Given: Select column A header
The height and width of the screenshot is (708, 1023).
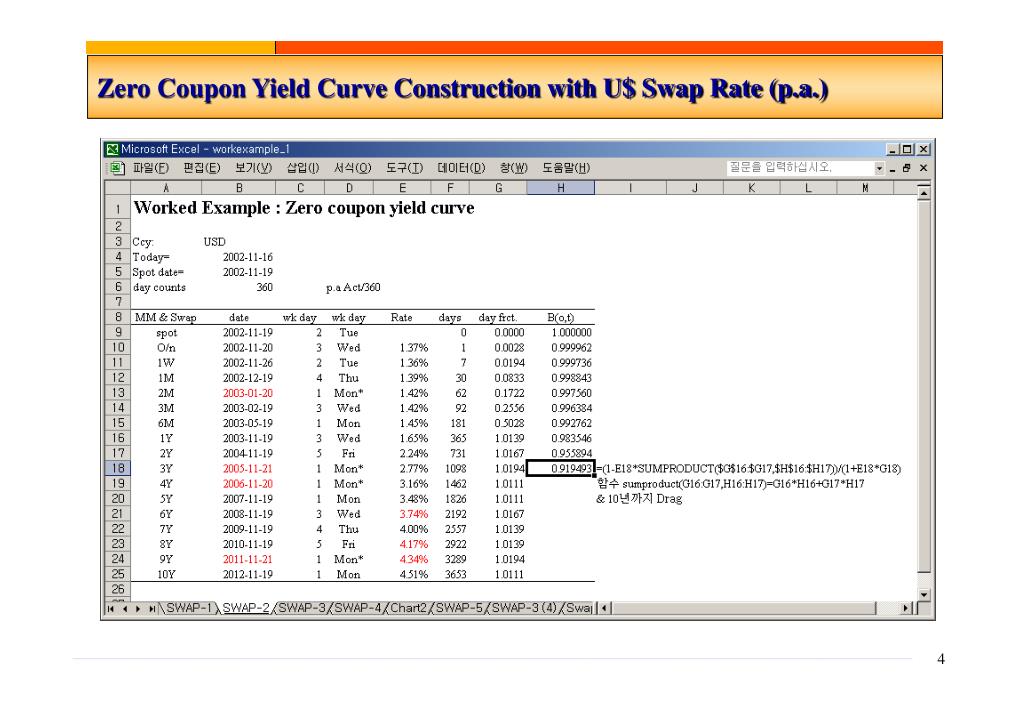Looking at the screenshot, I should click(x=166, y=188).
